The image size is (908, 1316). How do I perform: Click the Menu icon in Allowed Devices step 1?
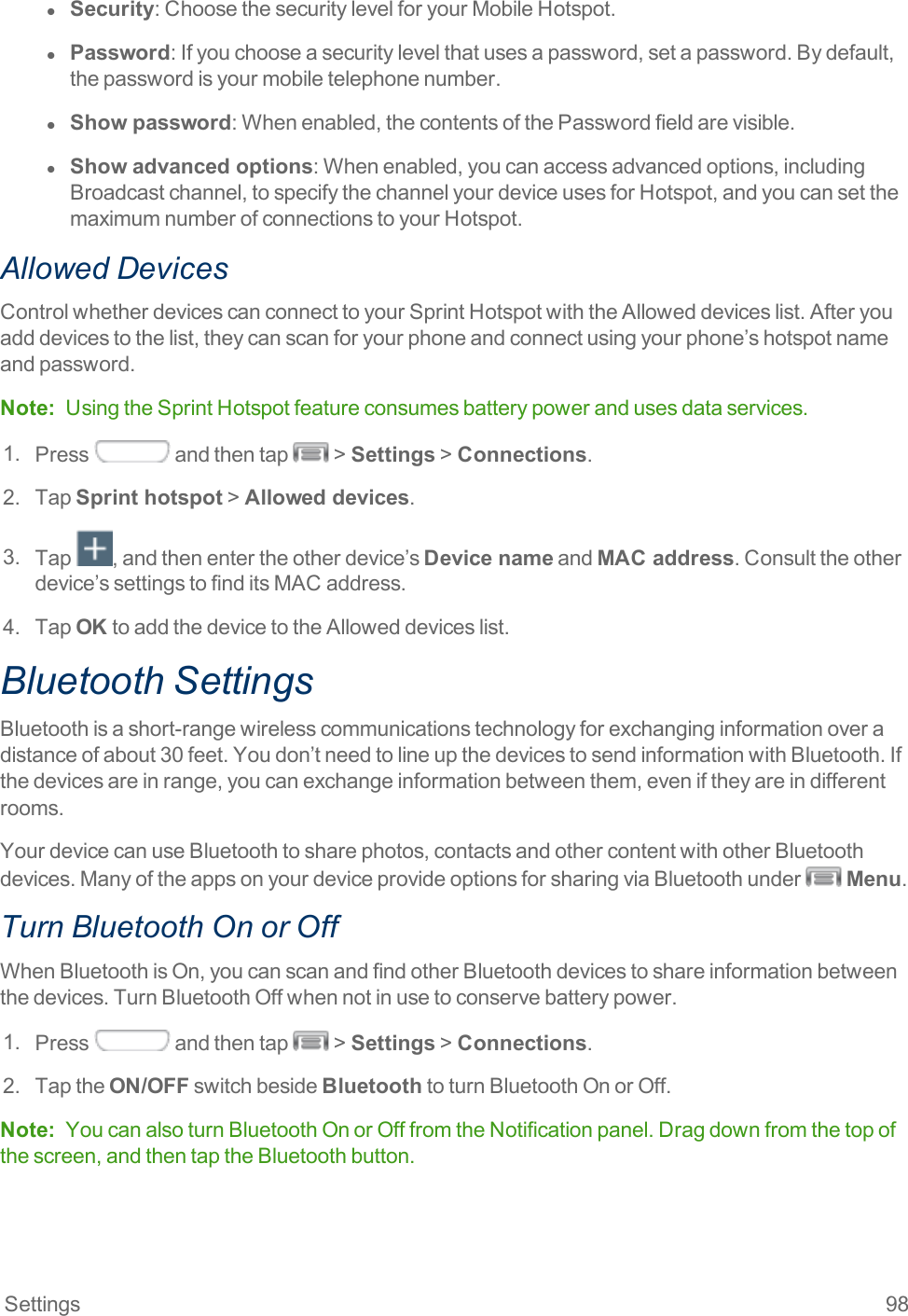tap(310, 453)
